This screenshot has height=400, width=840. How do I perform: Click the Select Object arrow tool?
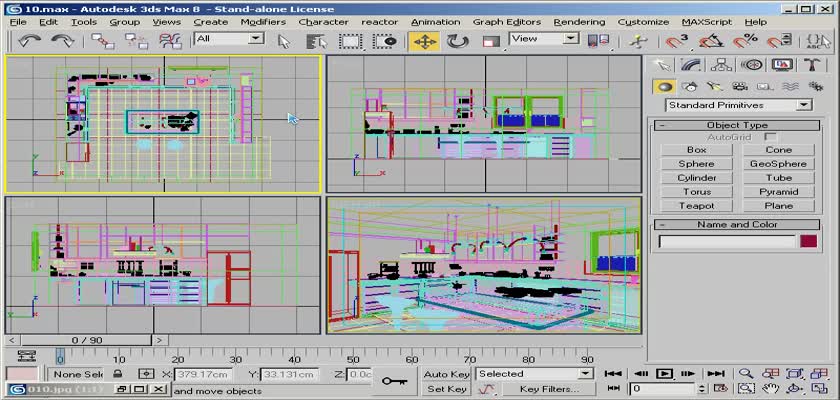[284, 41]
